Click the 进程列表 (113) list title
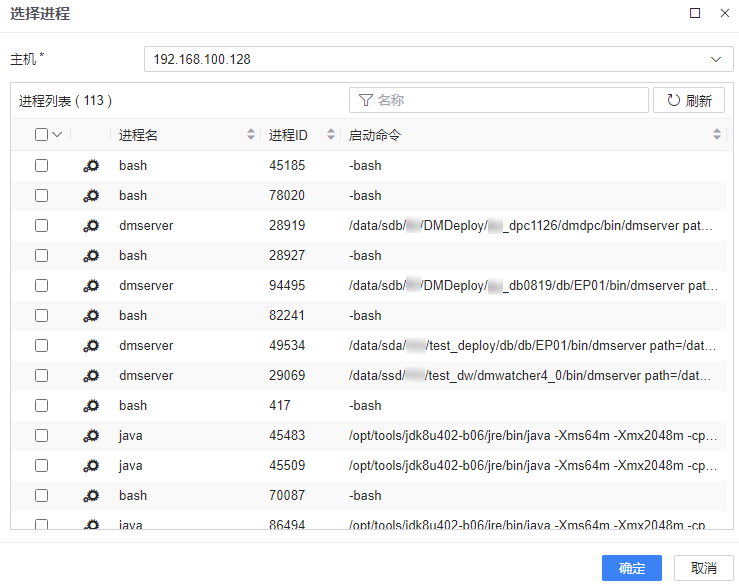 click(x=65, y=100)
